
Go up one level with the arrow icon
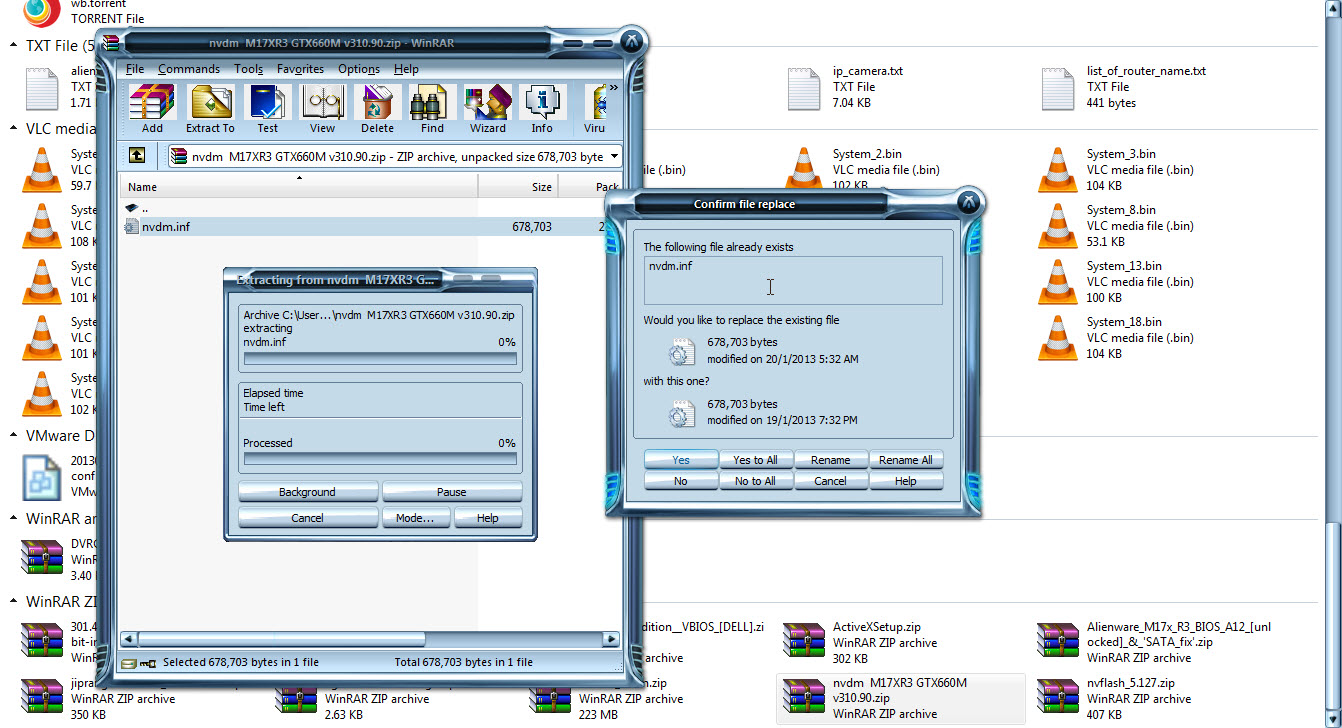click(138, 156)
